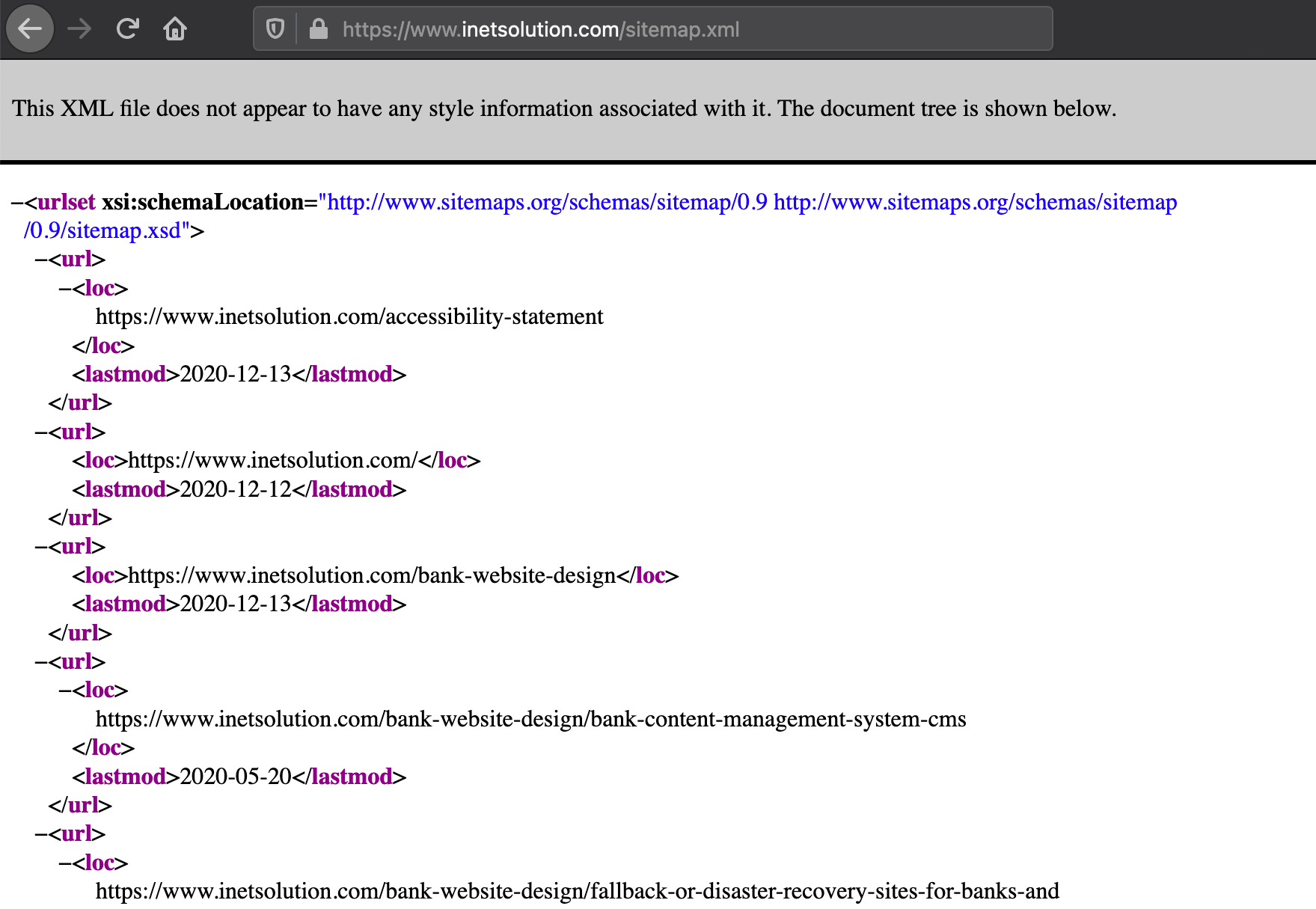Open the tracking protection shield panel

275,29
